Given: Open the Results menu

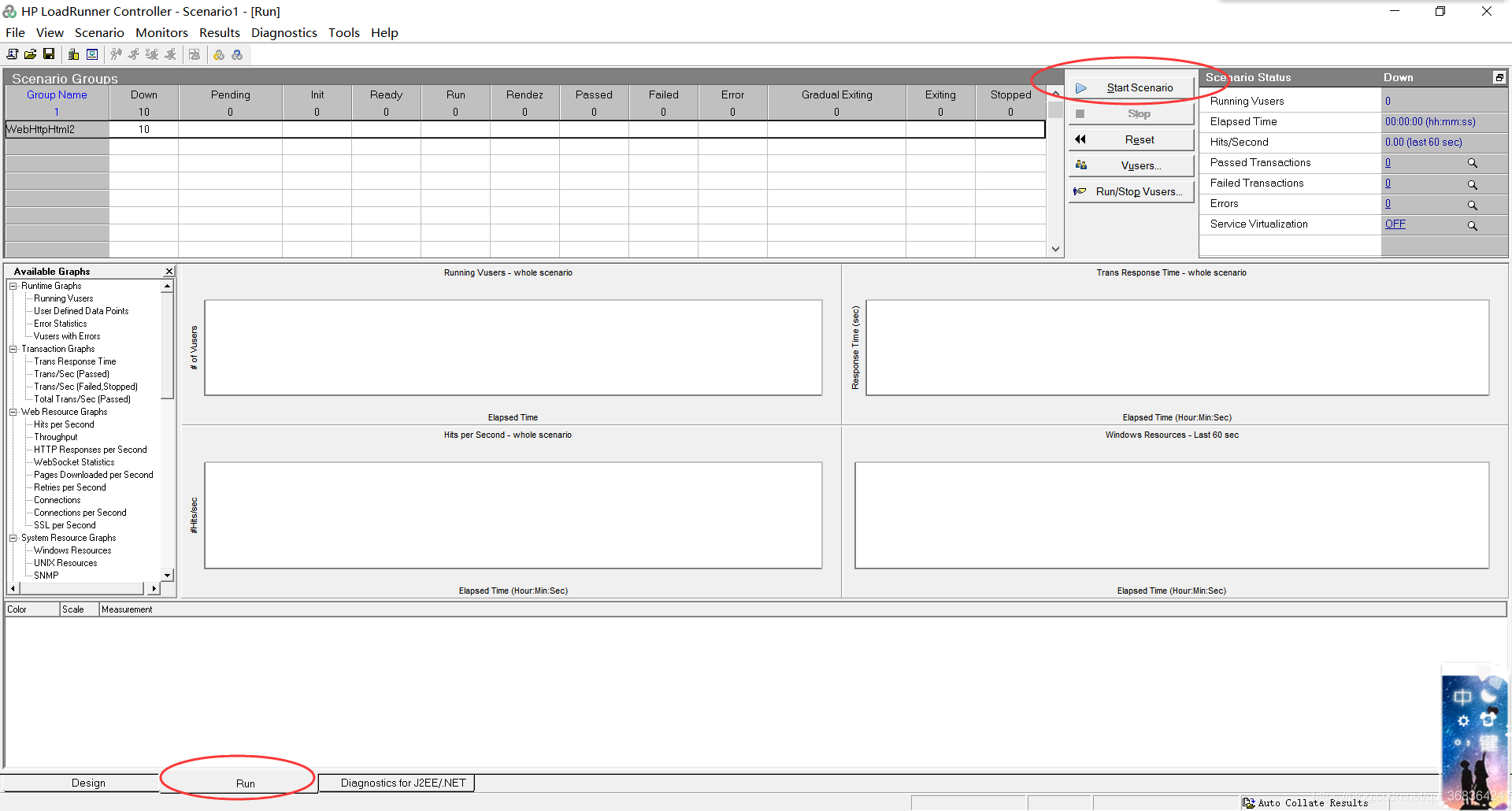Looking at the screenshot, I should 219,32.
